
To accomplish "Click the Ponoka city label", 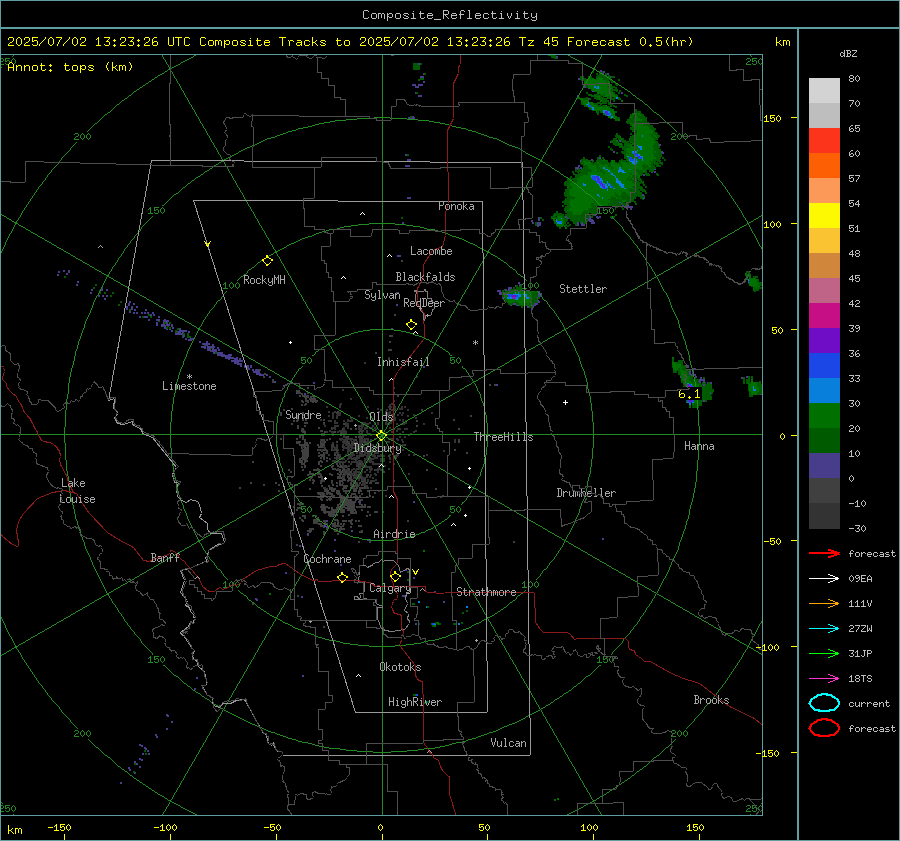I will pyautogui.click(x=456, y=206).
